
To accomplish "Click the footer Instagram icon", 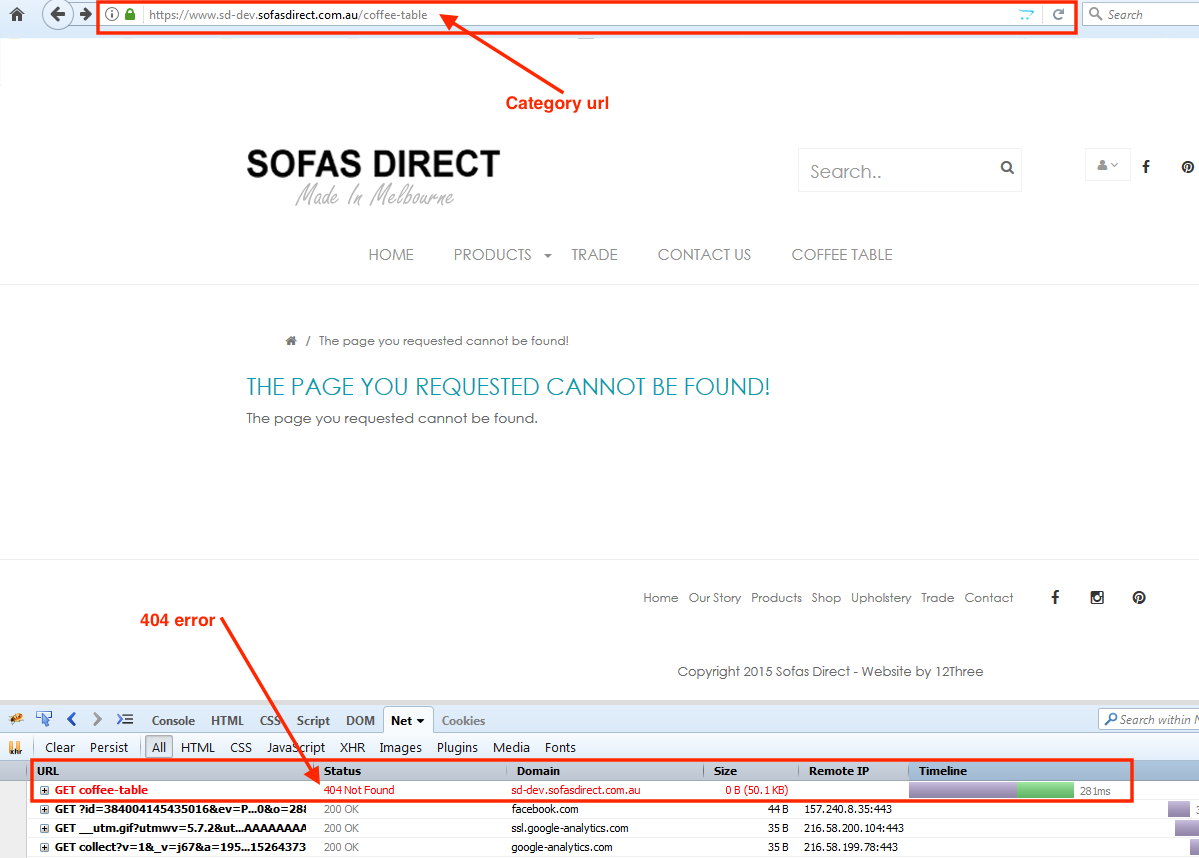I will click(1097, 597).
